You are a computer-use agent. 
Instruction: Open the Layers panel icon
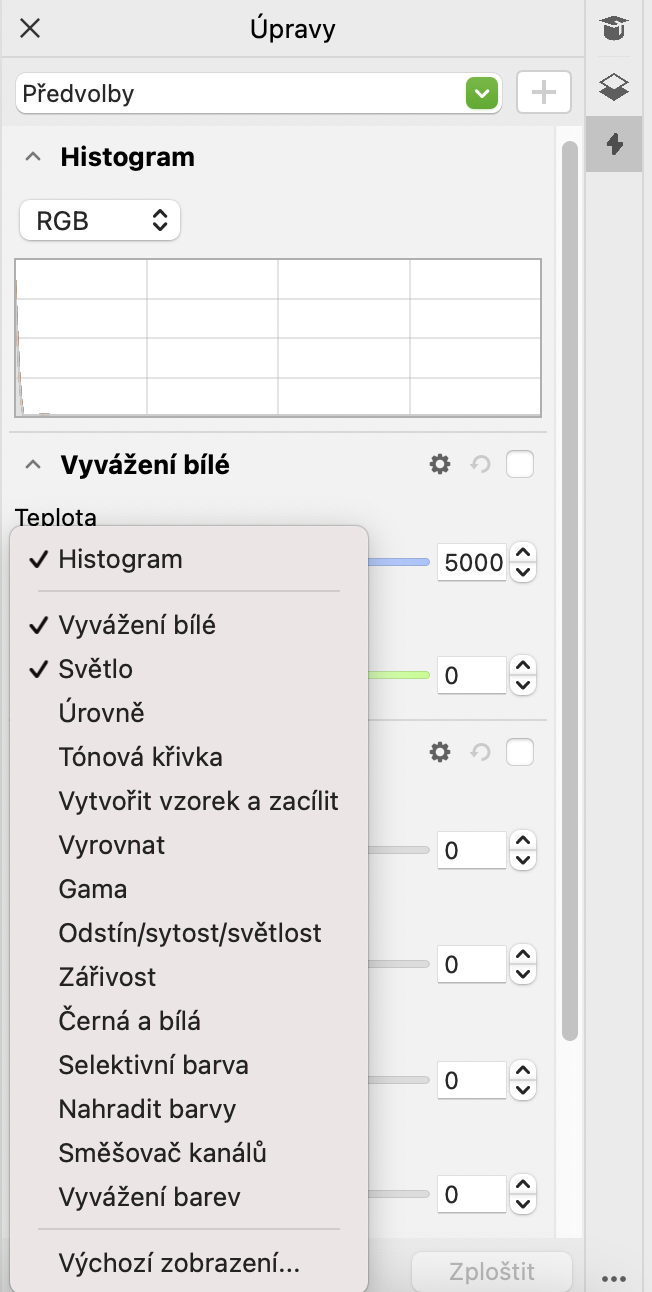614,87
